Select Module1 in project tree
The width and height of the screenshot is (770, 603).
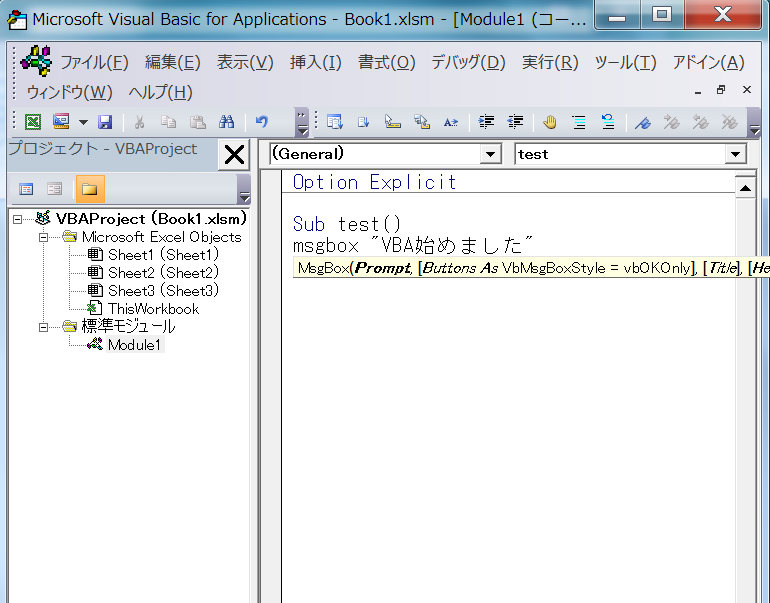135,345
